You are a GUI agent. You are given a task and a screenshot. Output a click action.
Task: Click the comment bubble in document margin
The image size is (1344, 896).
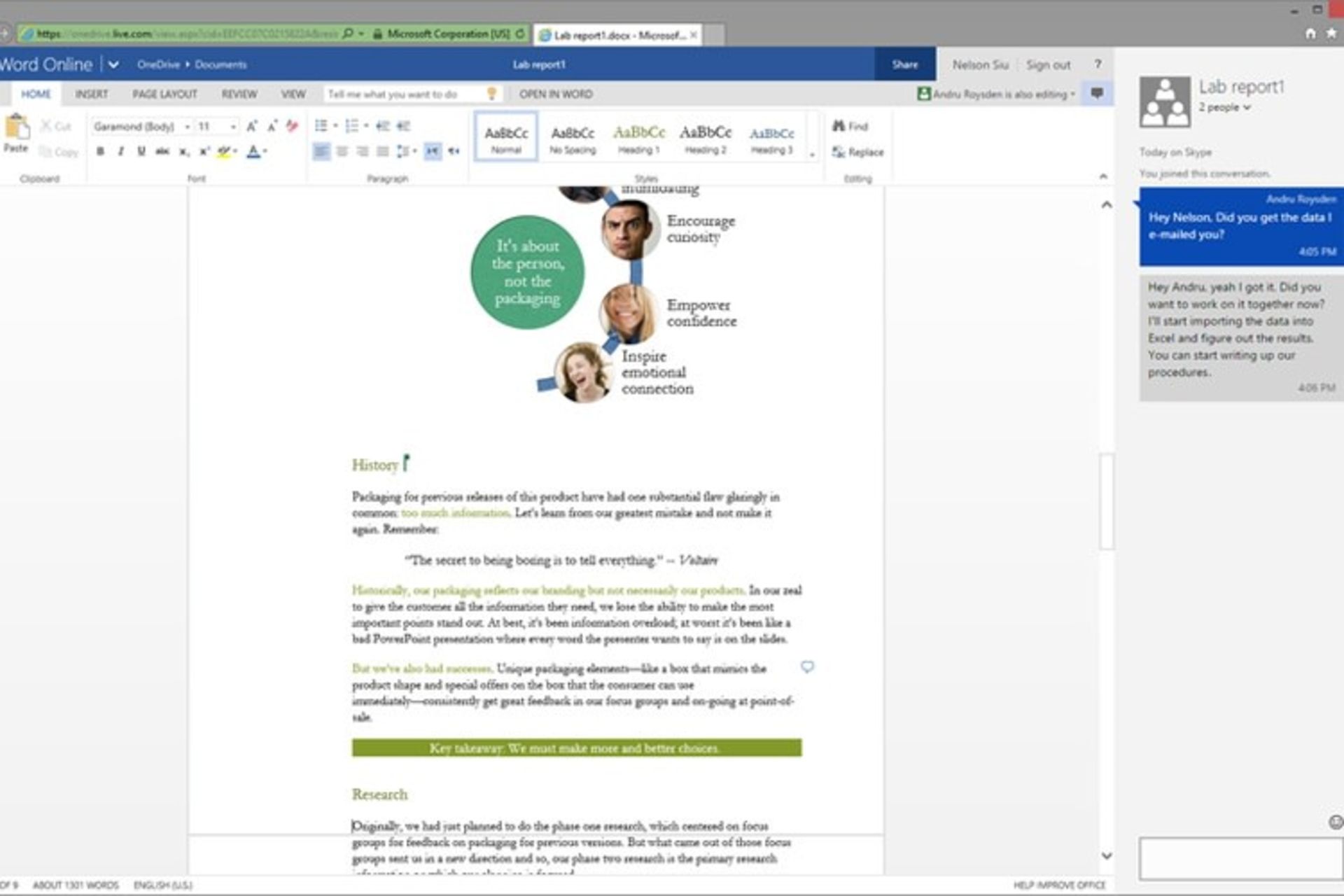807,666
